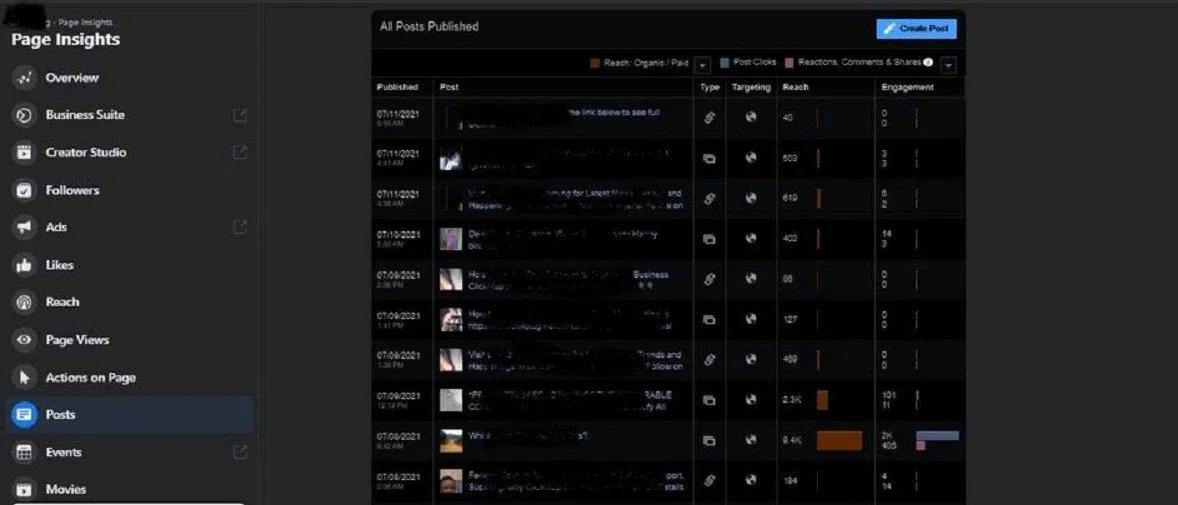
Task: Open the thumbnail of the 2.3K reach post
Action: 451,400
